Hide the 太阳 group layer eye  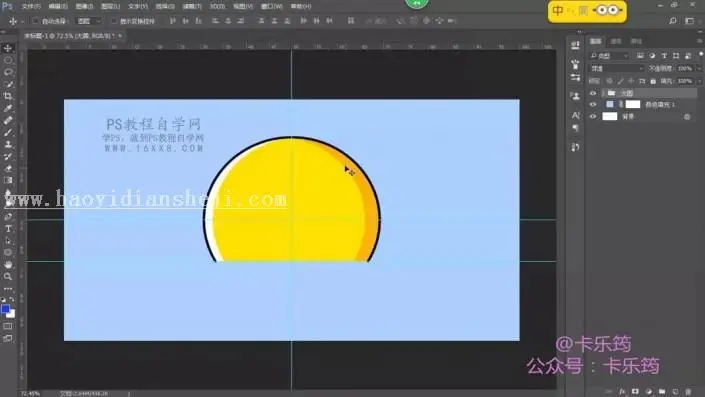point(593,93)
